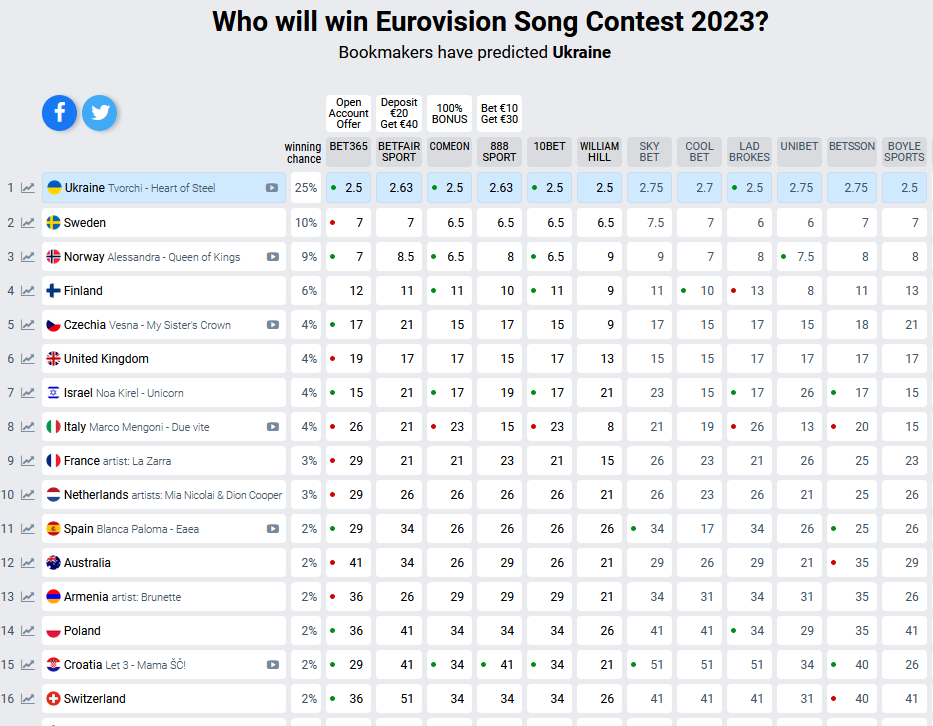Open Ukraine's odds trend chart icon

point(28,188)
